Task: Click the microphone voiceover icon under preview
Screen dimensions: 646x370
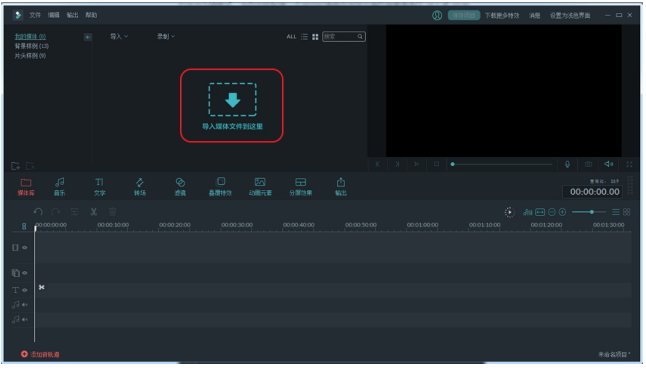Action: click(x=567, y=164)
